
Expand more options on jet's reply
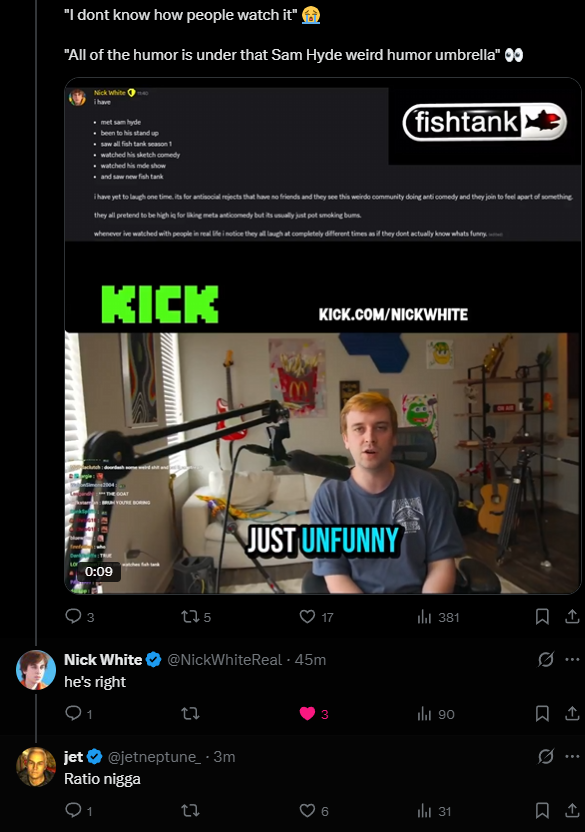pos(572,756)
